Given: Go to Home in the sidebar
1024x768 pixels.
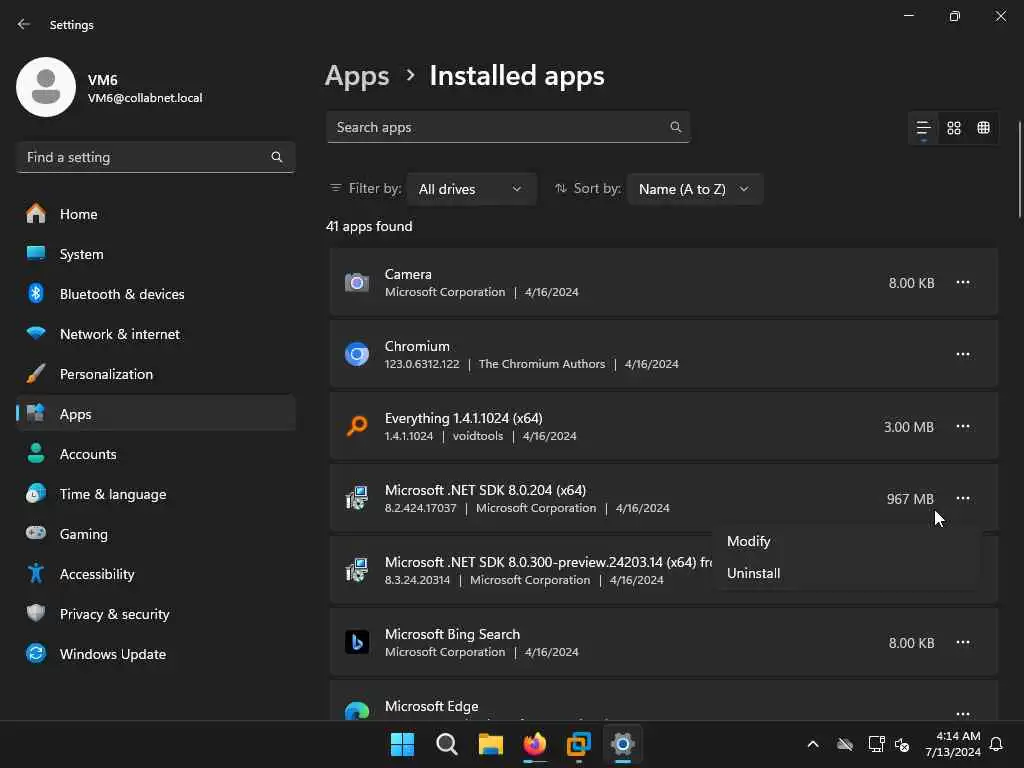Looking at the screenshot, I should (x=155, y=214).
